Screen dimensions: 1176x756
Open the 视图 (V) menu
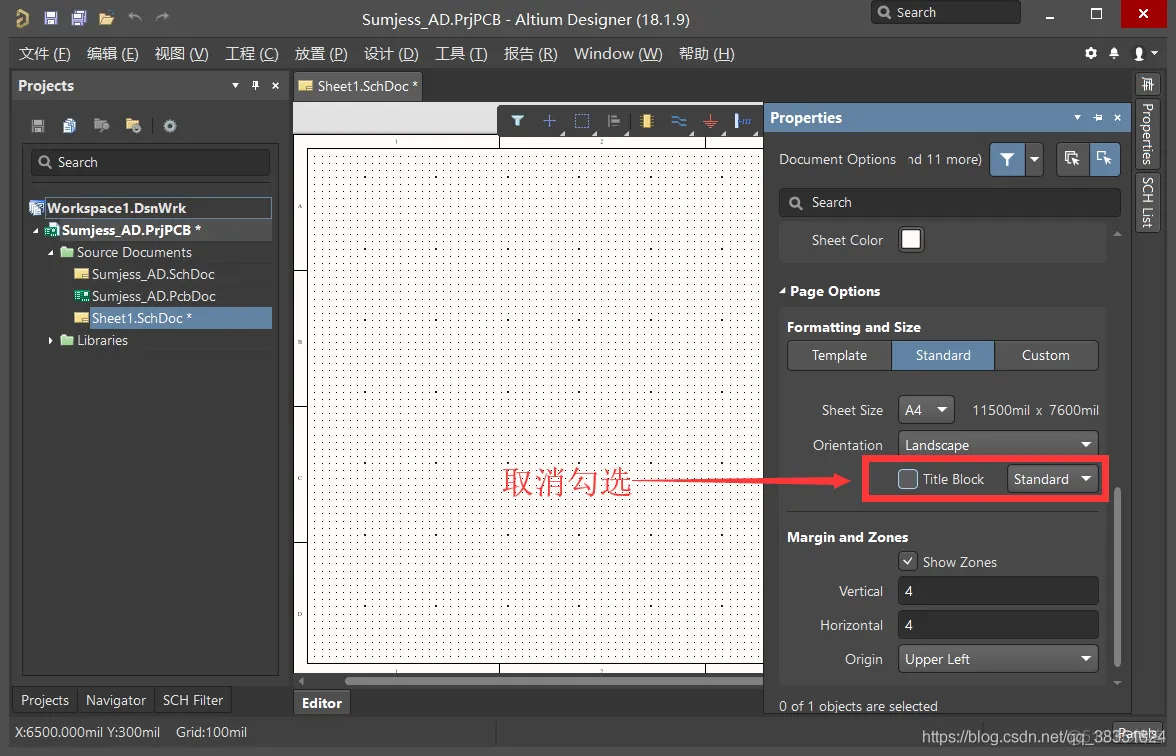click(x=182, y=54)
